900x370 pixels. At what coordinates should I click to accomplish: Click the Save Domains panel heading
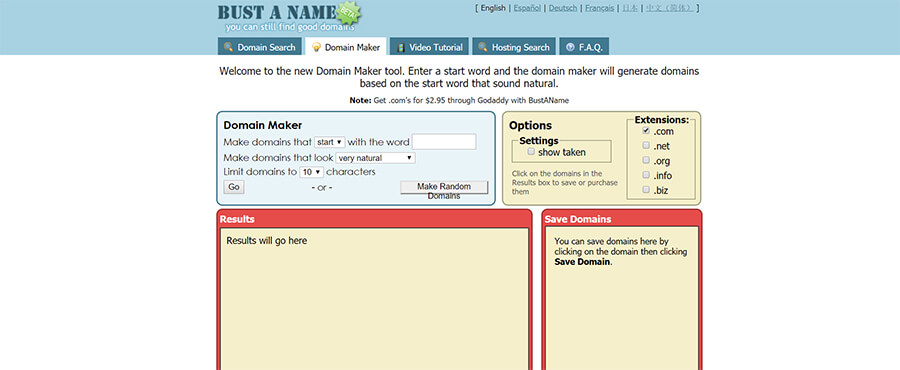coord(578,219)
